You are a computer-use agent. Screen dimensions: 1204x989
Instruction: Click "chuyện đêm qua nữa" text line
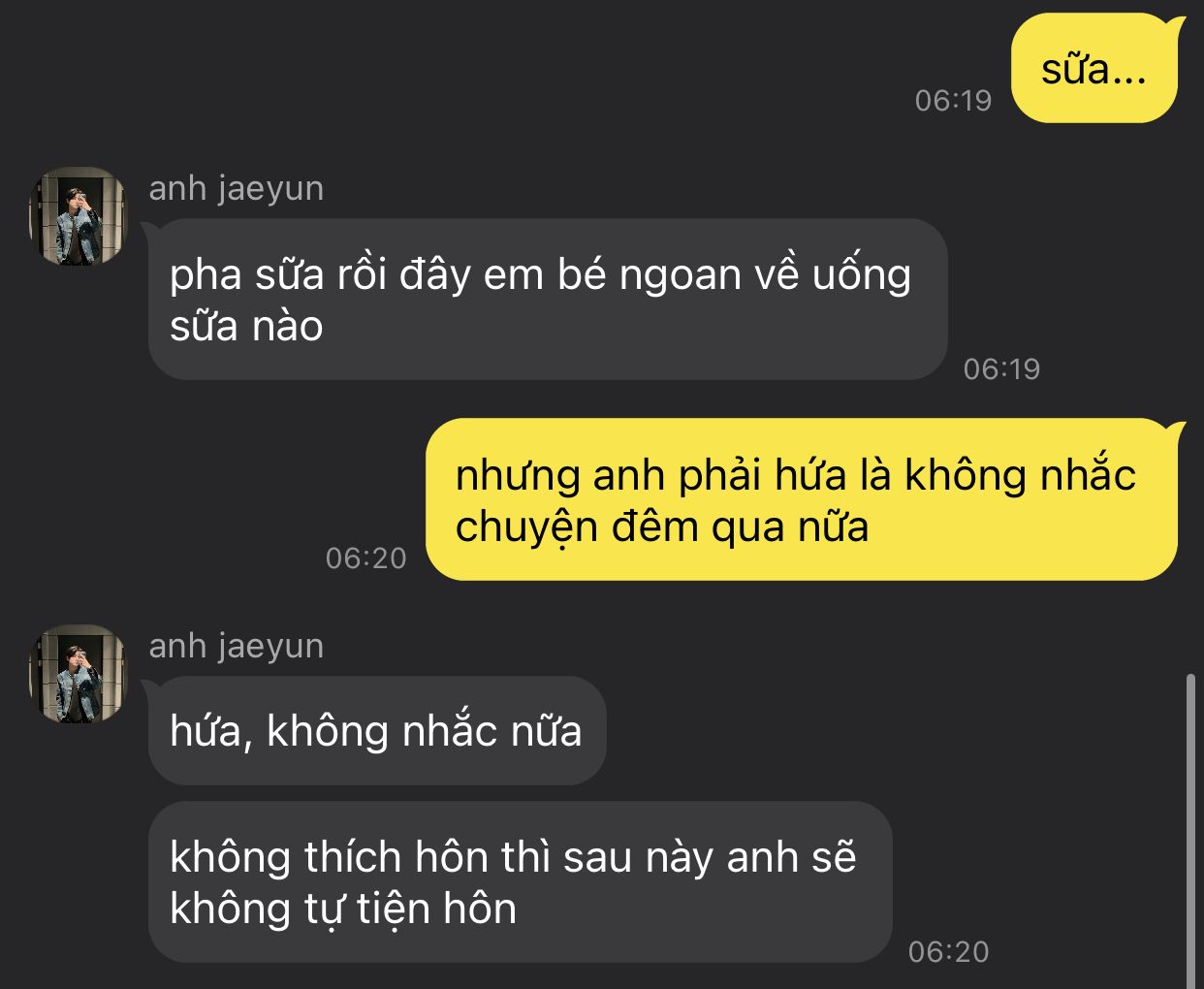662,527
